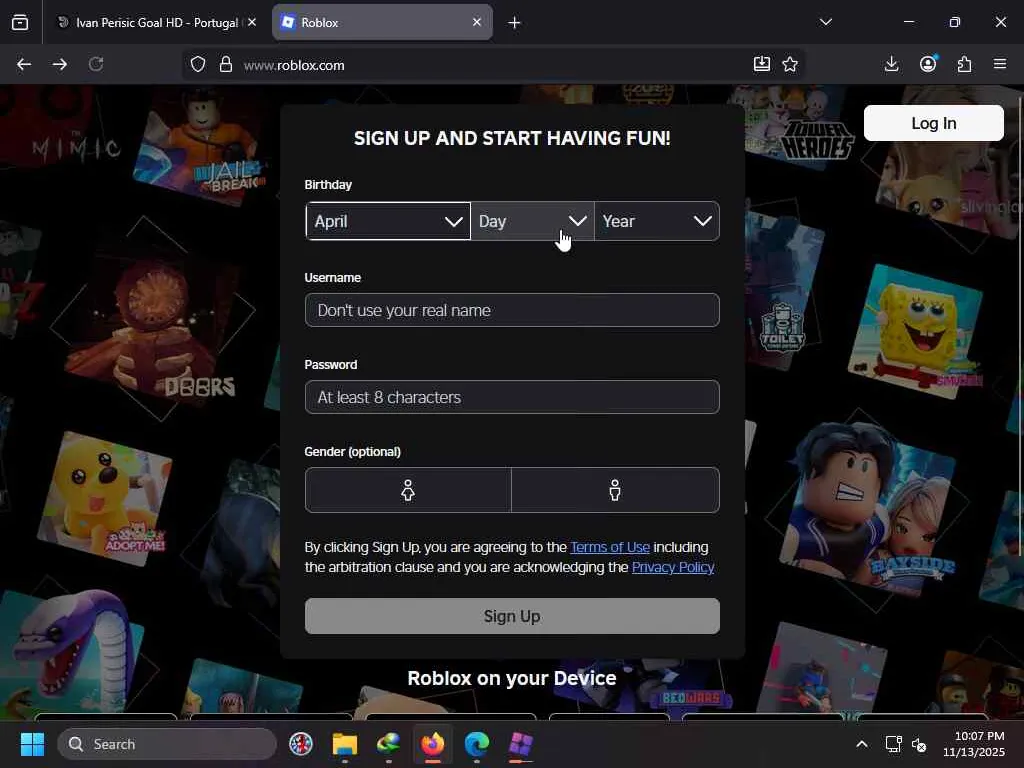The image size is (1024, 768).
Task: Open the taskbar app between Explorer and Firefox
Action: (389, 744)
